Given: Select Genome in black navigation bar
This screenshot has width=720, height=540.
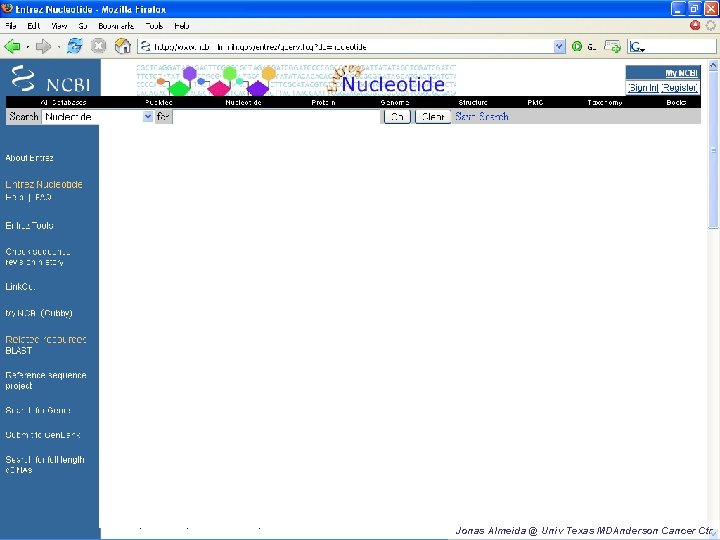Looking at the screenshot, I should tap(395, 102).
